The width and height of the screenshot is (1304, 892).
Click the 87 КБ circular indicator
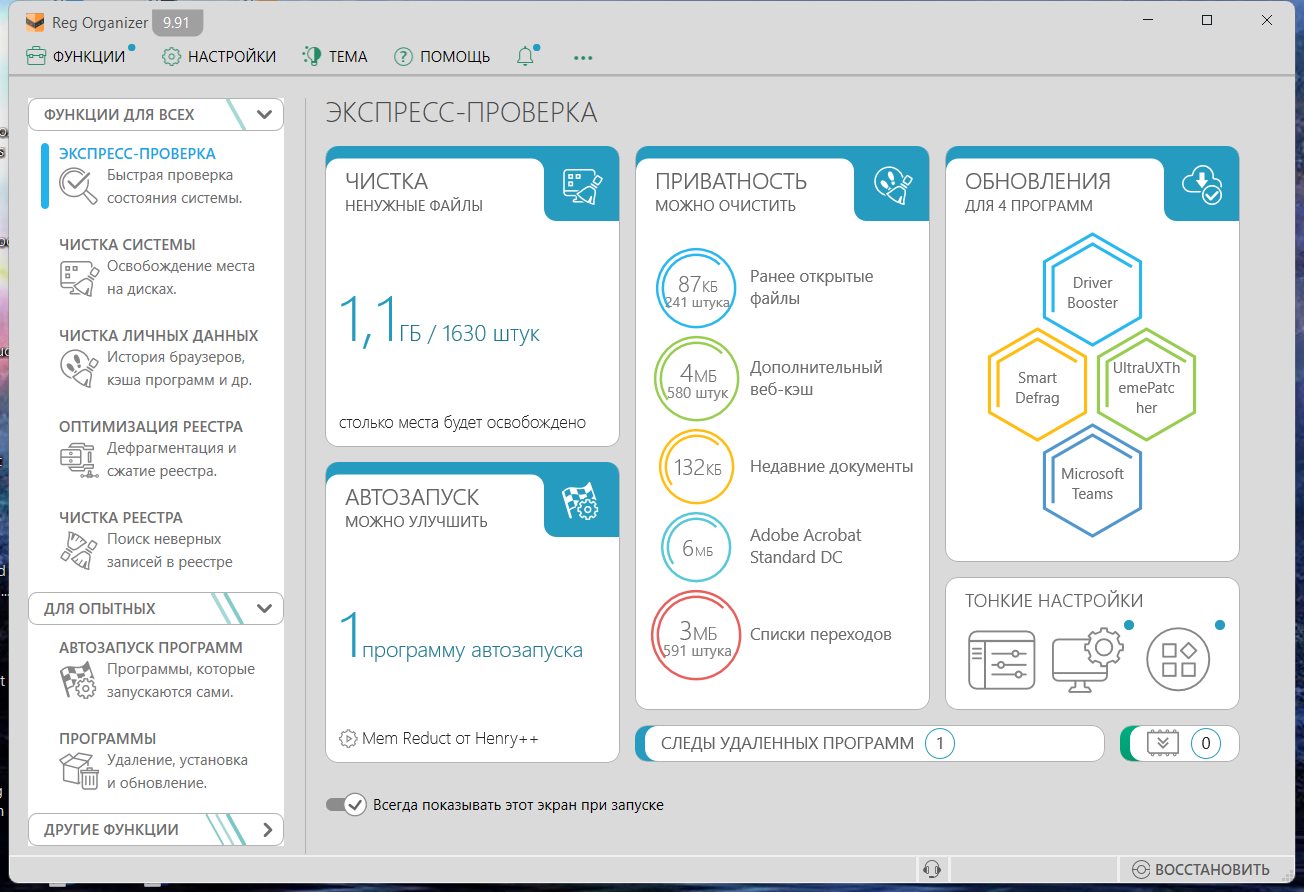697,290
